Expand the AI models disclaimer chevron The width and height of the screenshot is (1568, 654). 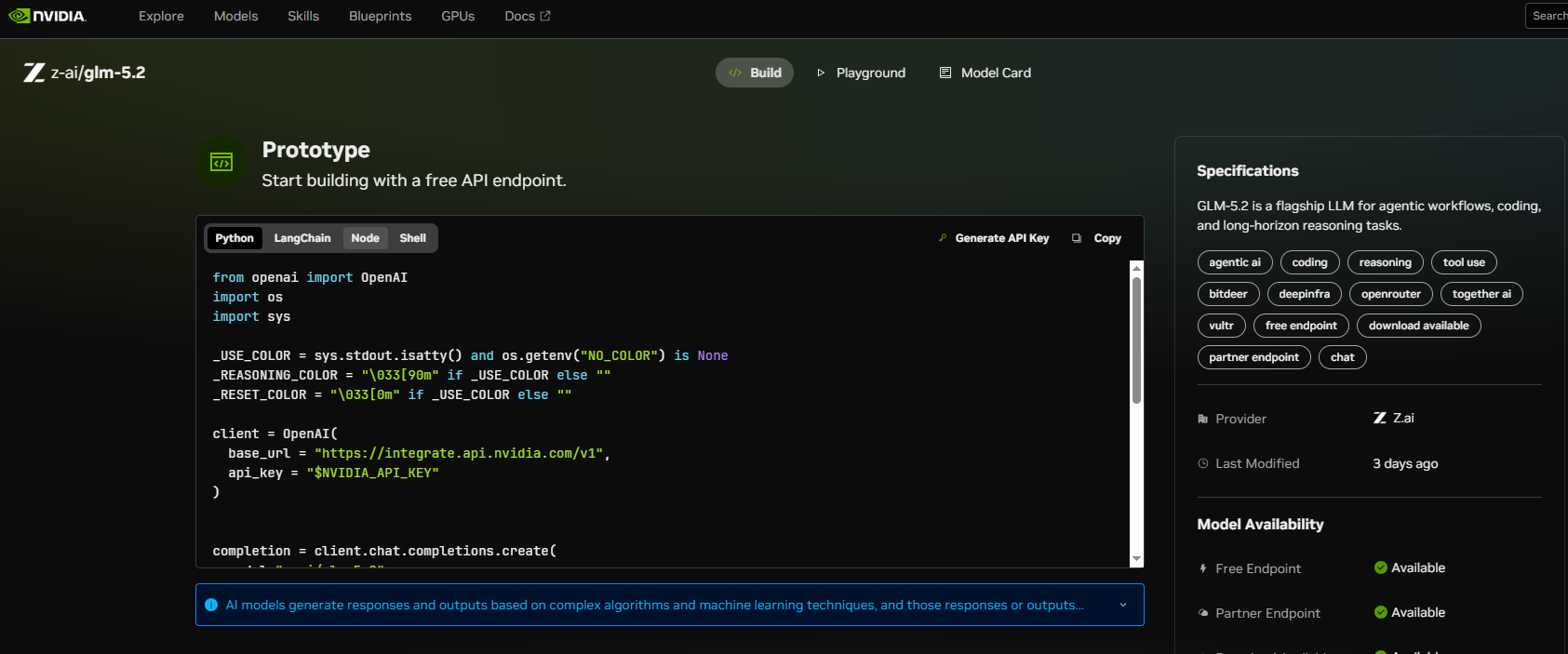(1123, 605)
